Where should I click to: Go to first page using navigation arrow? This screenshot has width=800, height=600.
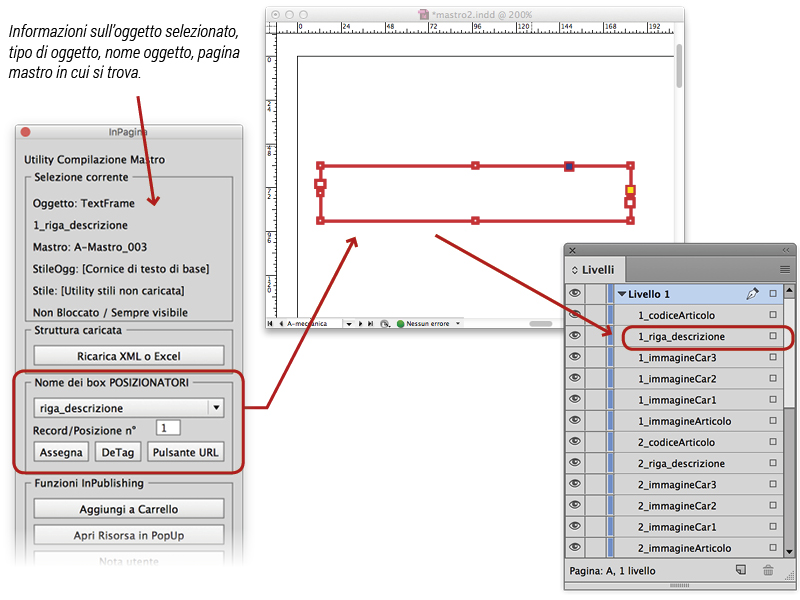pyautogui.click(x=270, y=324)
